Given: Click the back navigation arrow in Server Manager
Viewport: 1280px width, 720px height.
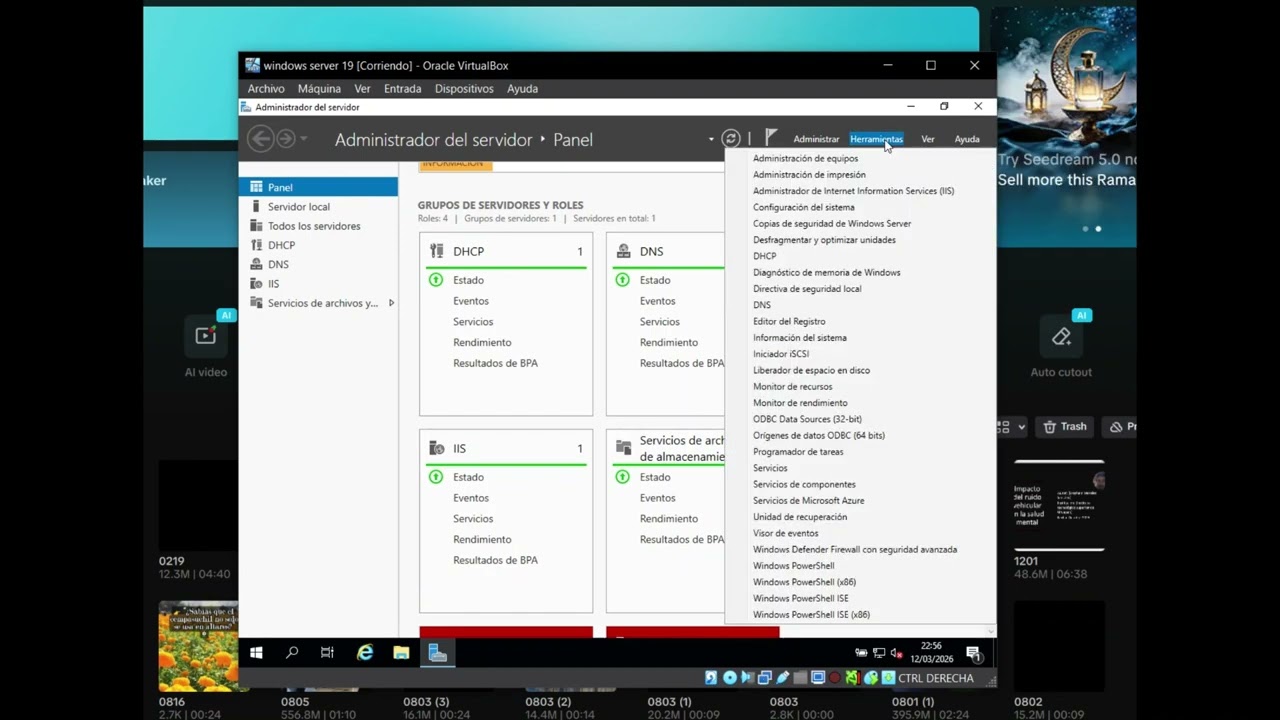Looking at the screenshot, I should [x=260, y=139].
